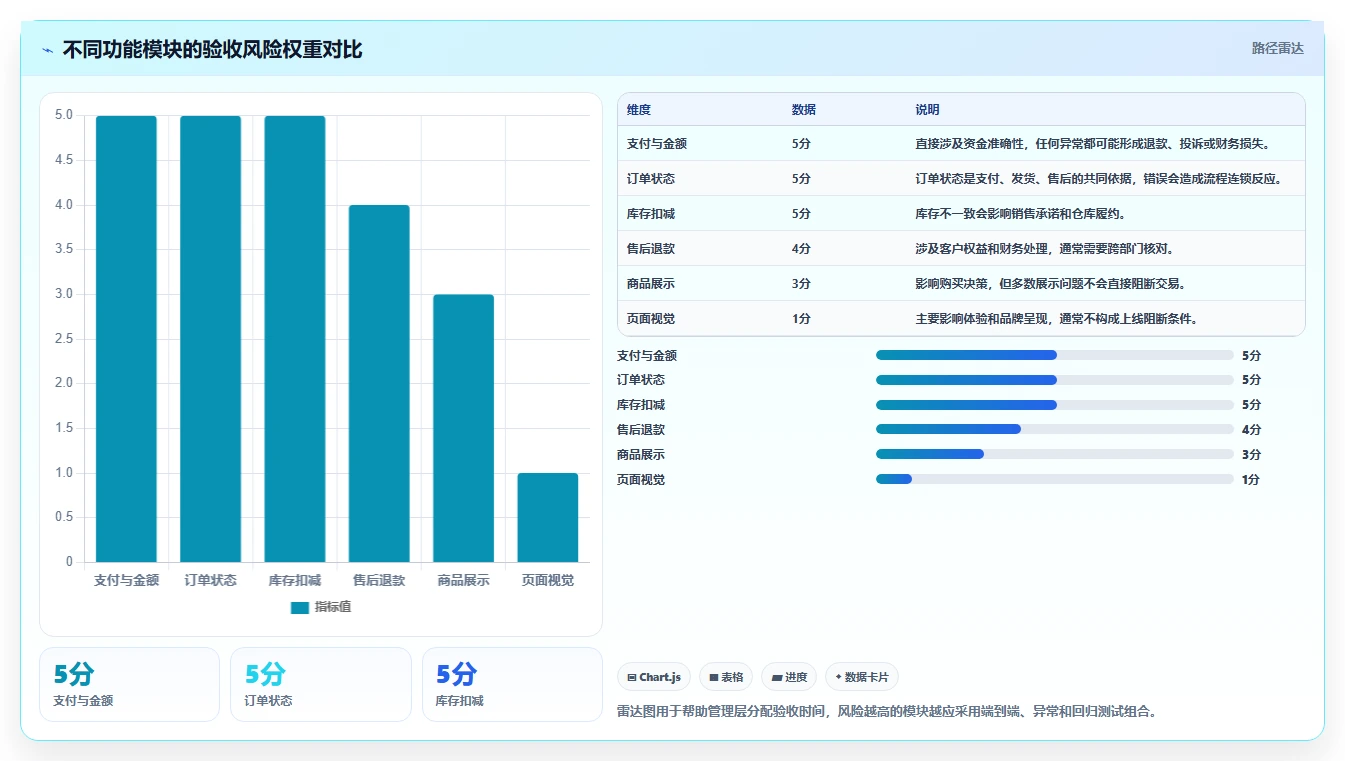The image size is (1345, 761).
Task: Click the 商品展示 progress bar
Action: click(x=1054, y=454)
